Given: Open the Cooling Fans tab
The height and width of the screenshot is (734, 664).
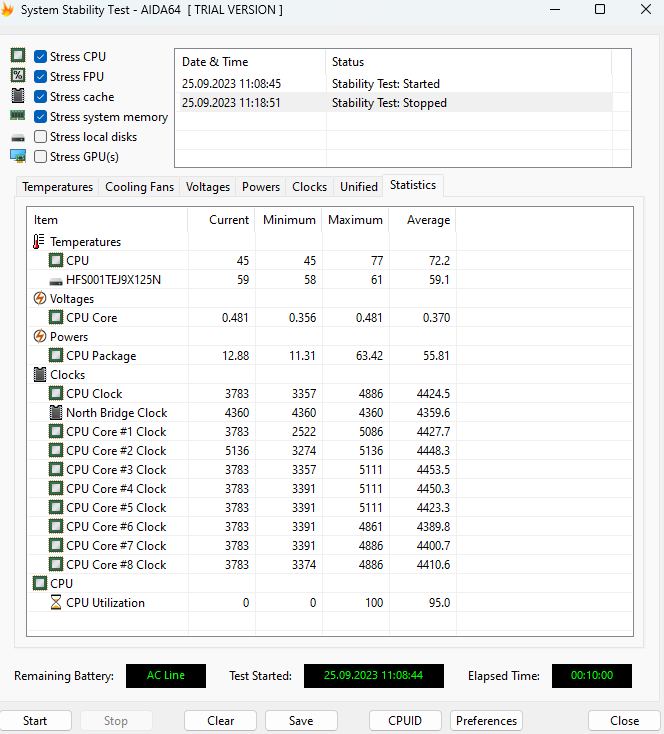Looking at the screenshot, I should [139, 187].
